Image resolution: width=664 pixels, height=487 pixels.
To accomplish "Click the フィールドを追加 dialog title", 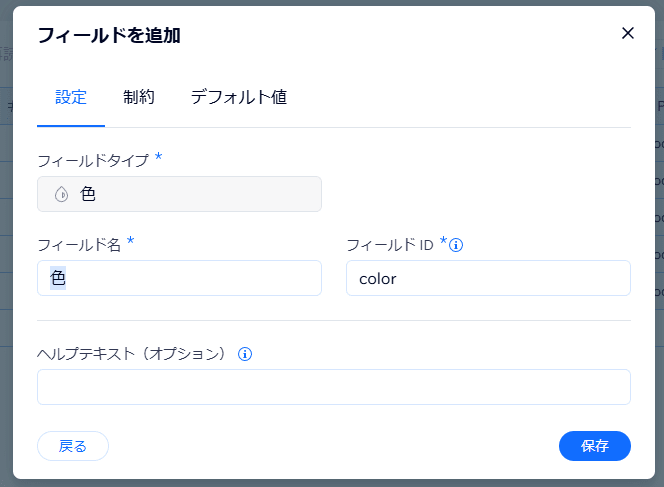I will pos(109,35).
